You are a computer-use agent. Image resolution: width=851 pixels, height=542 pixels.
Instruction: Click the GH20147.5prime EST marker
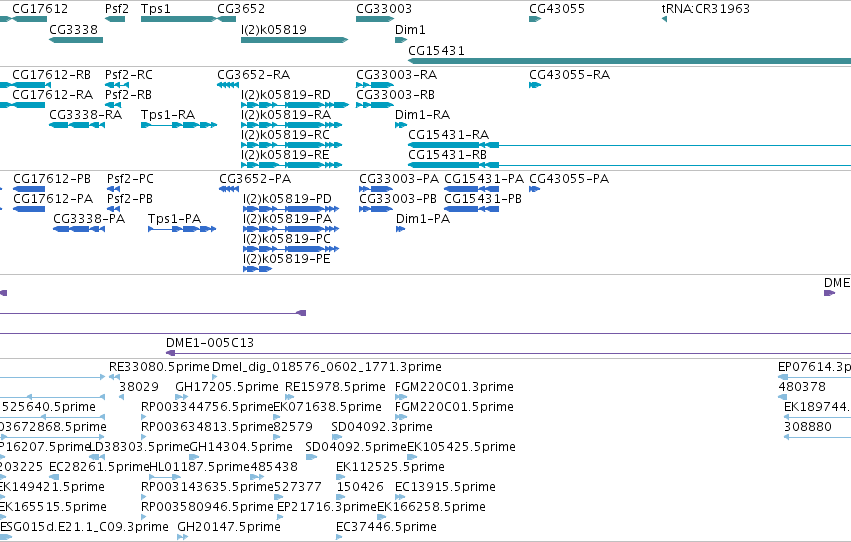point(183,537)
